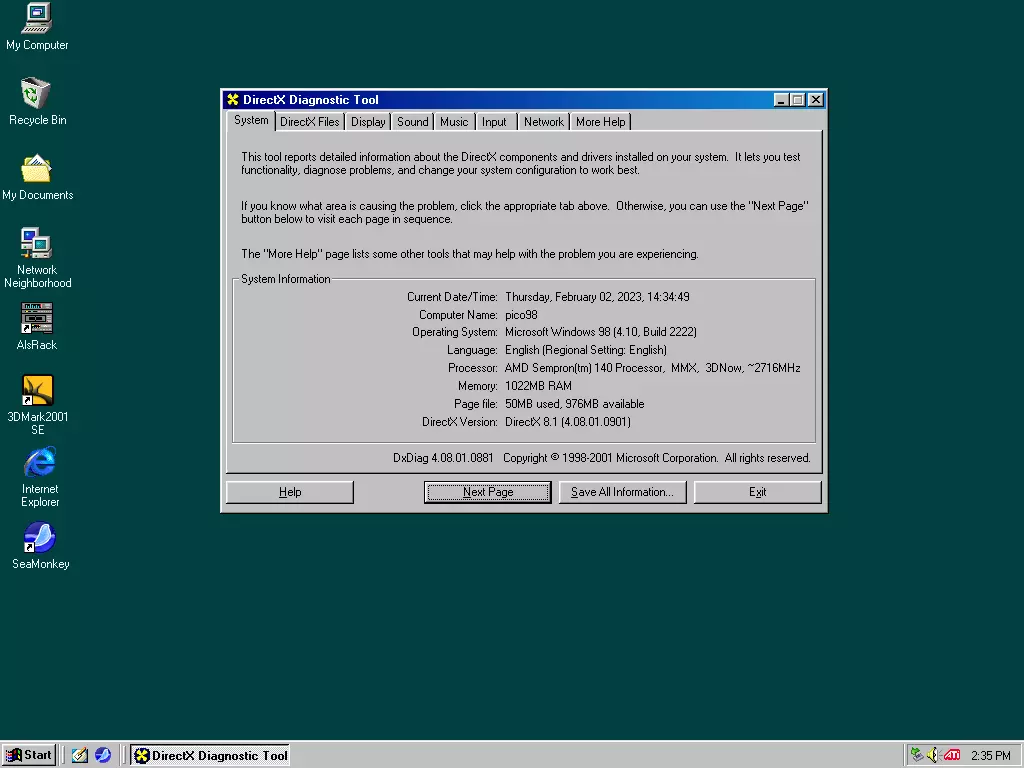
Task: Open the Music tab
Action: pyautogui.click(x=454, y=122)
